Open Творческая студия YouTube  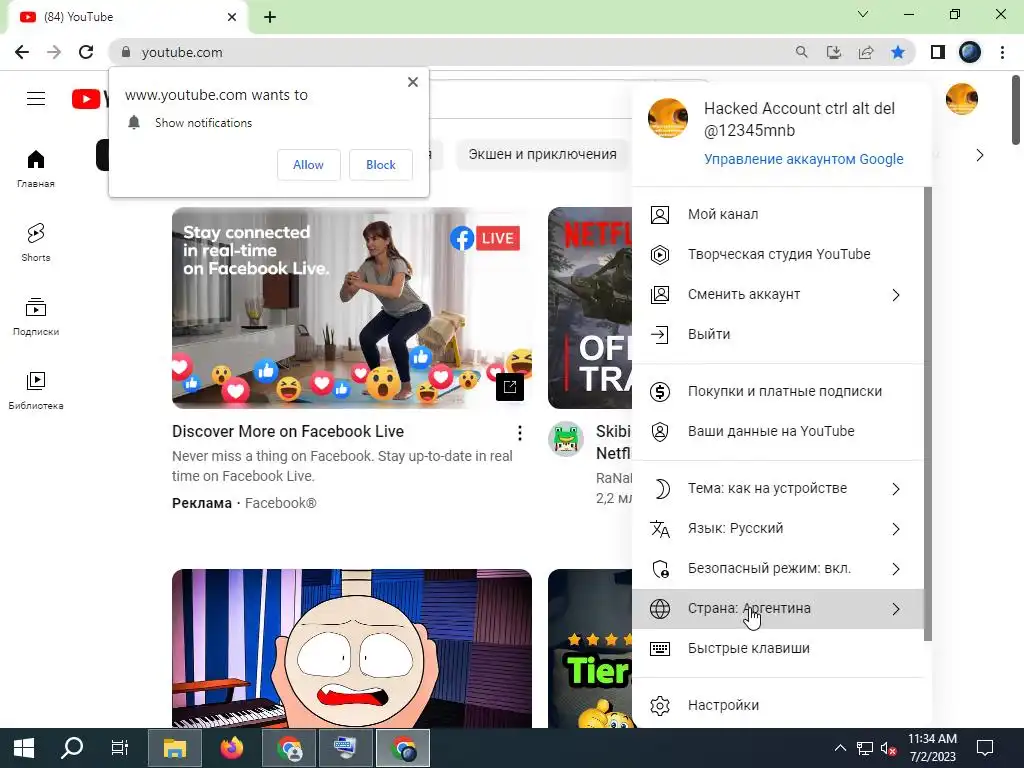click(x=778, y=254)
